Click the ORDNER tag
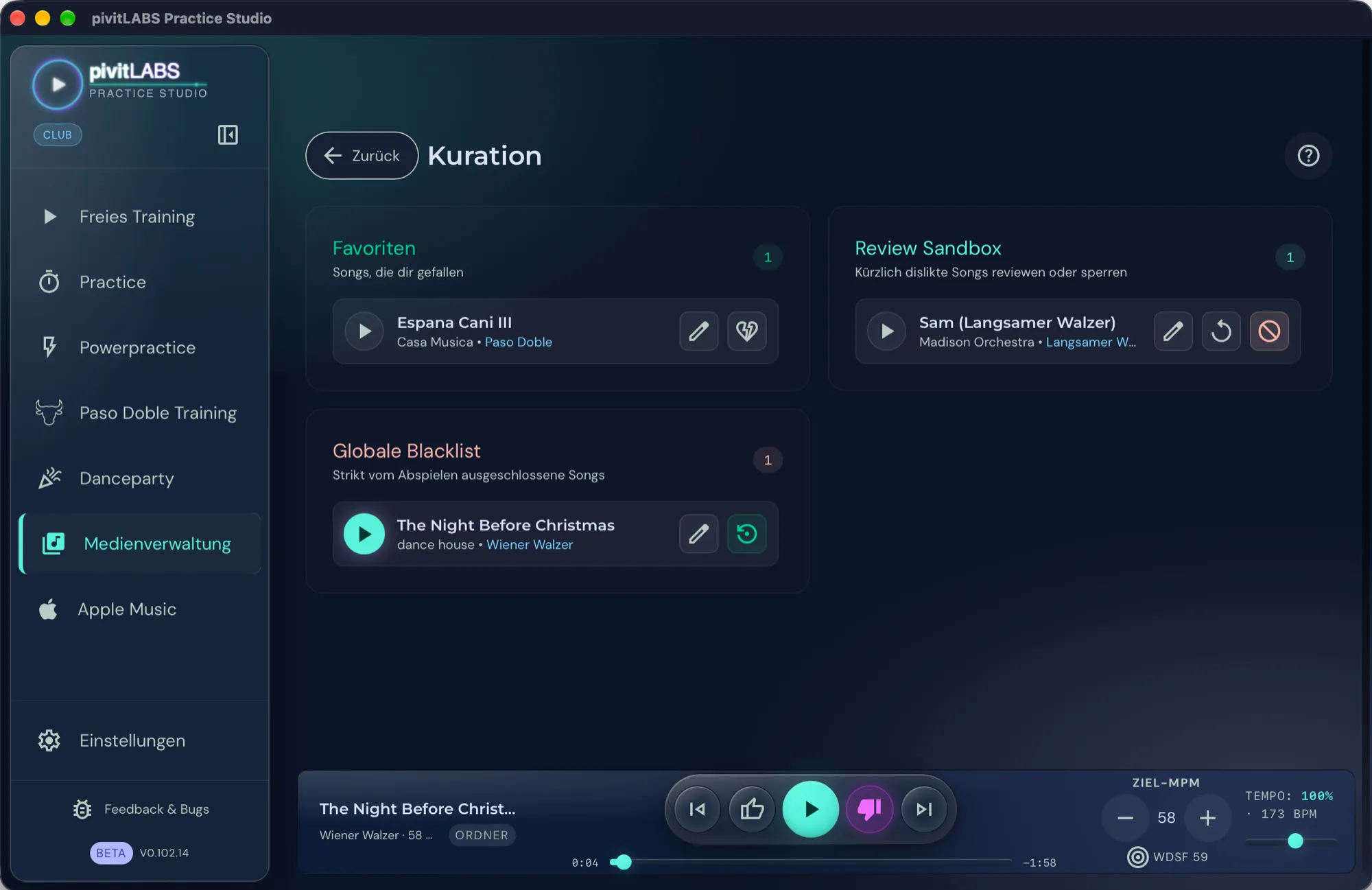The width and height of the screenshot is (1372, 890). pyautogui.click(x=482, y=835)
